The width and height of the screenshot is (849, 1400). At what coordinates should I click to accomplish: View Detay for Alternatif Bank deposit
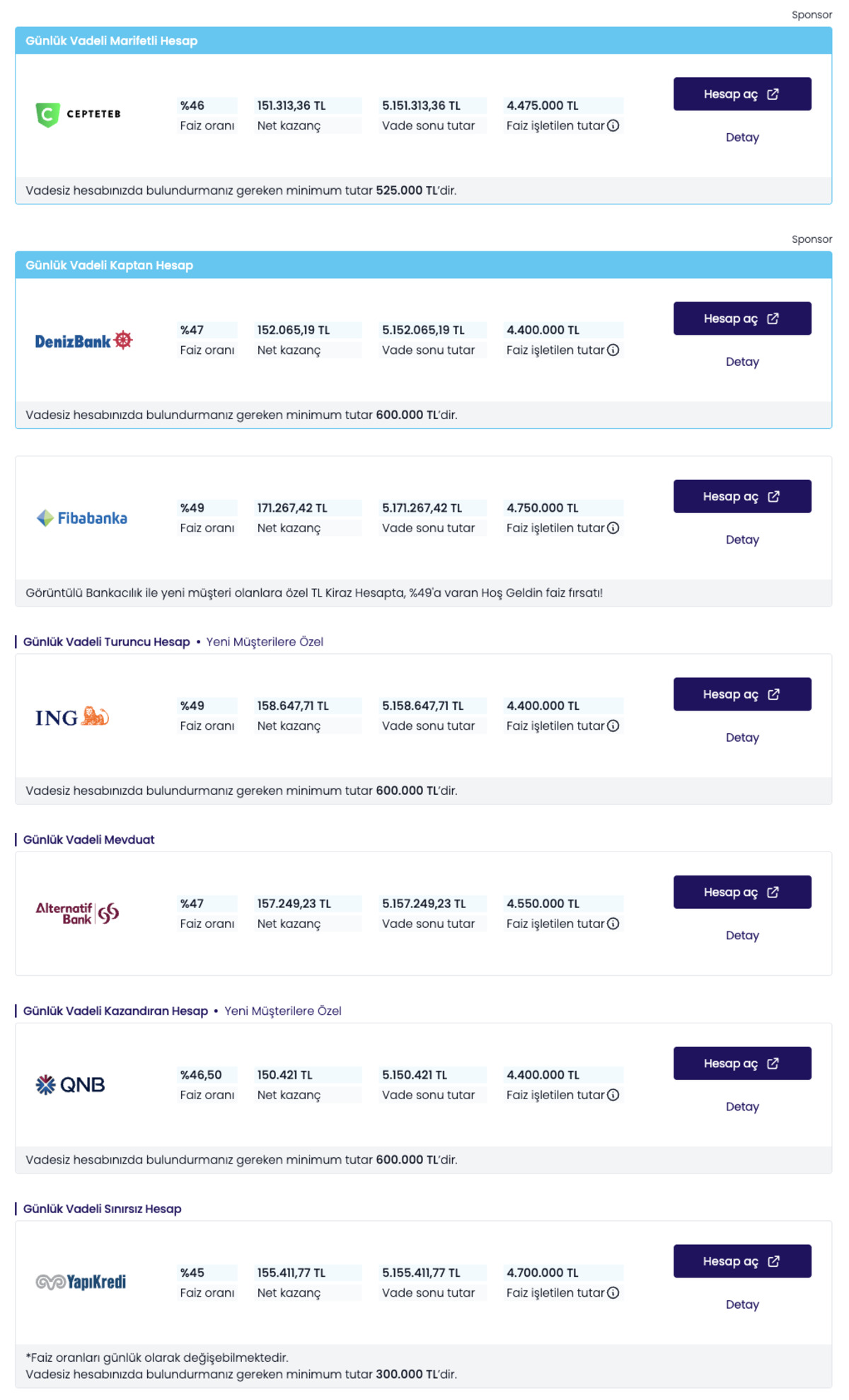[742, 936]
